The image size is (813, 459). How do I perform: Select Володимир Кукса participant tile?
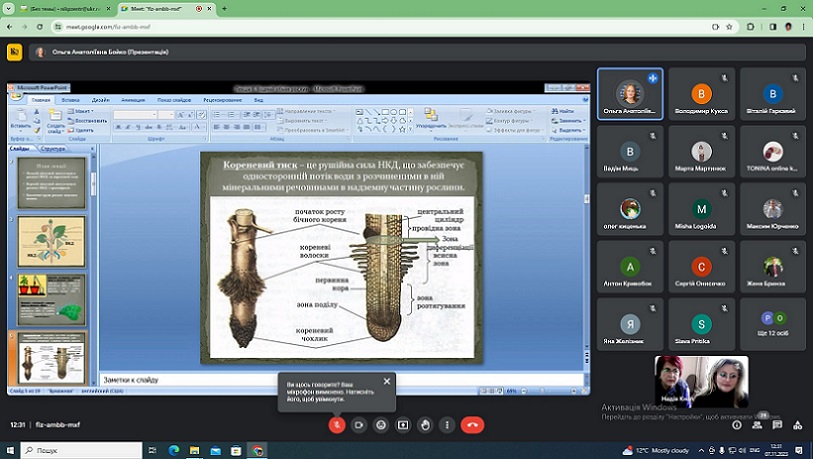[702, 94]
